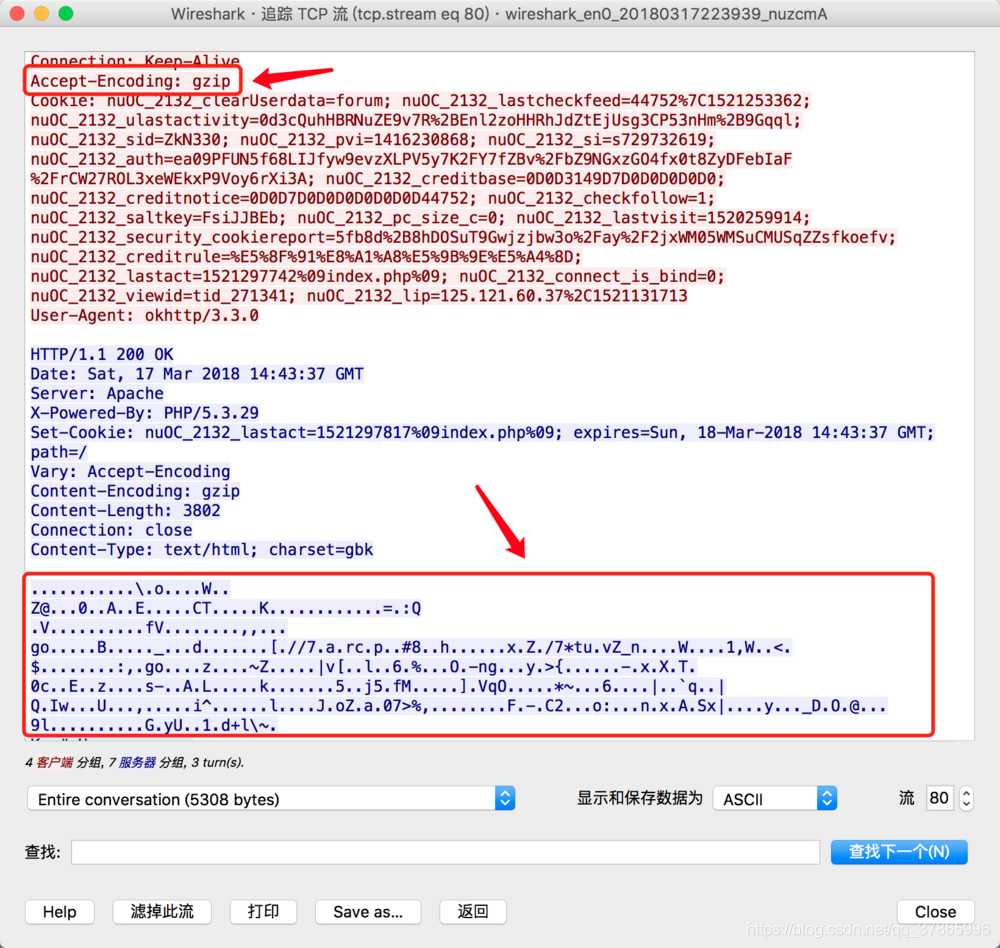Minimize the window with the yellow button
The width and height of the screenshot is (1000, 948).
pos(41,13)
